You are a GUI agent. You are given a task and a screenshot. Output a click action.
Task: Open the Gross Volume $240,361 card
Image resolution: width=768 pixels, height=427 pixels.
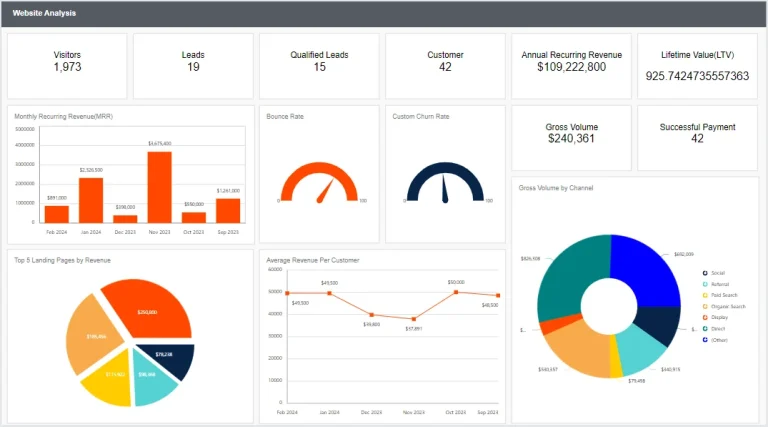[571, 138]
